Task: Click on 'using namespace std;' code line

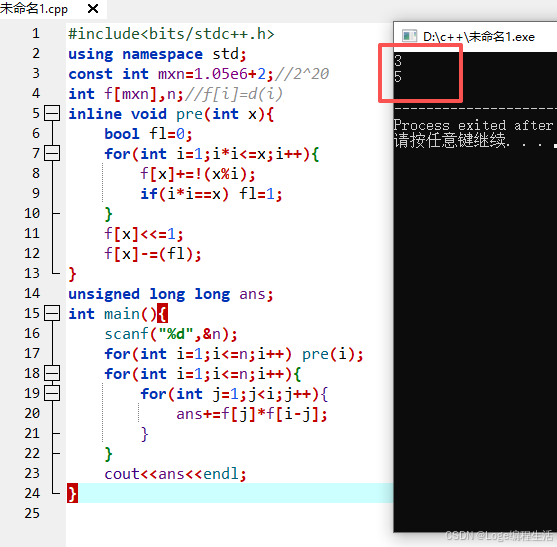Action: [x=157, y=54]
